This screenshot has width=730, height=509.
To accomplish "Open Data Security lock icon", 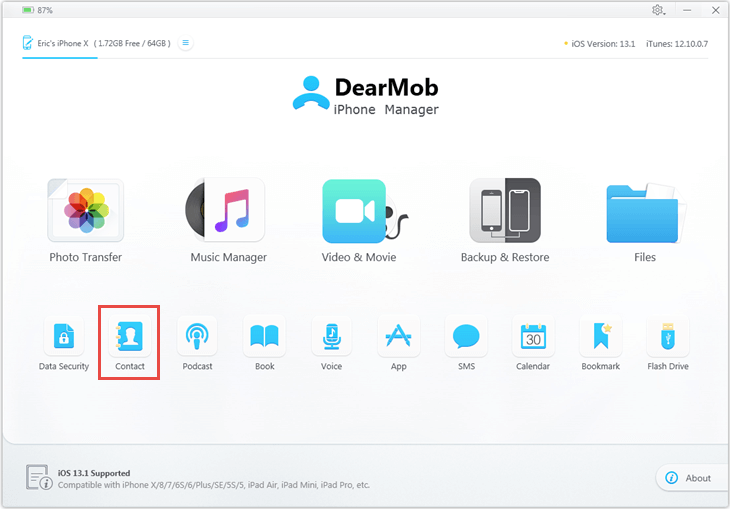I will 64,336.
